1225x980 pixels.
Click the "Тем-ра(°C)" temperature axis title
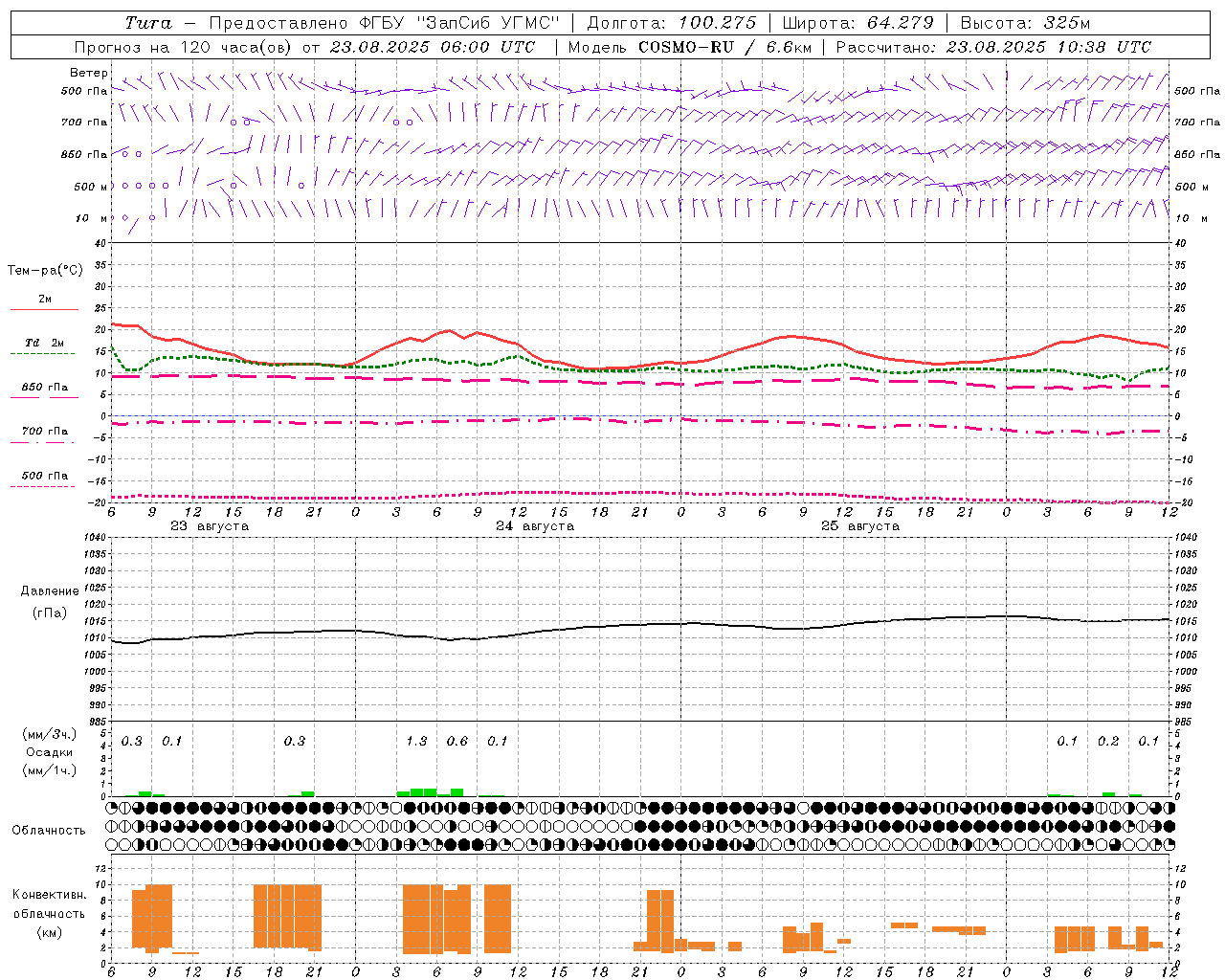[x=45, y=271]
